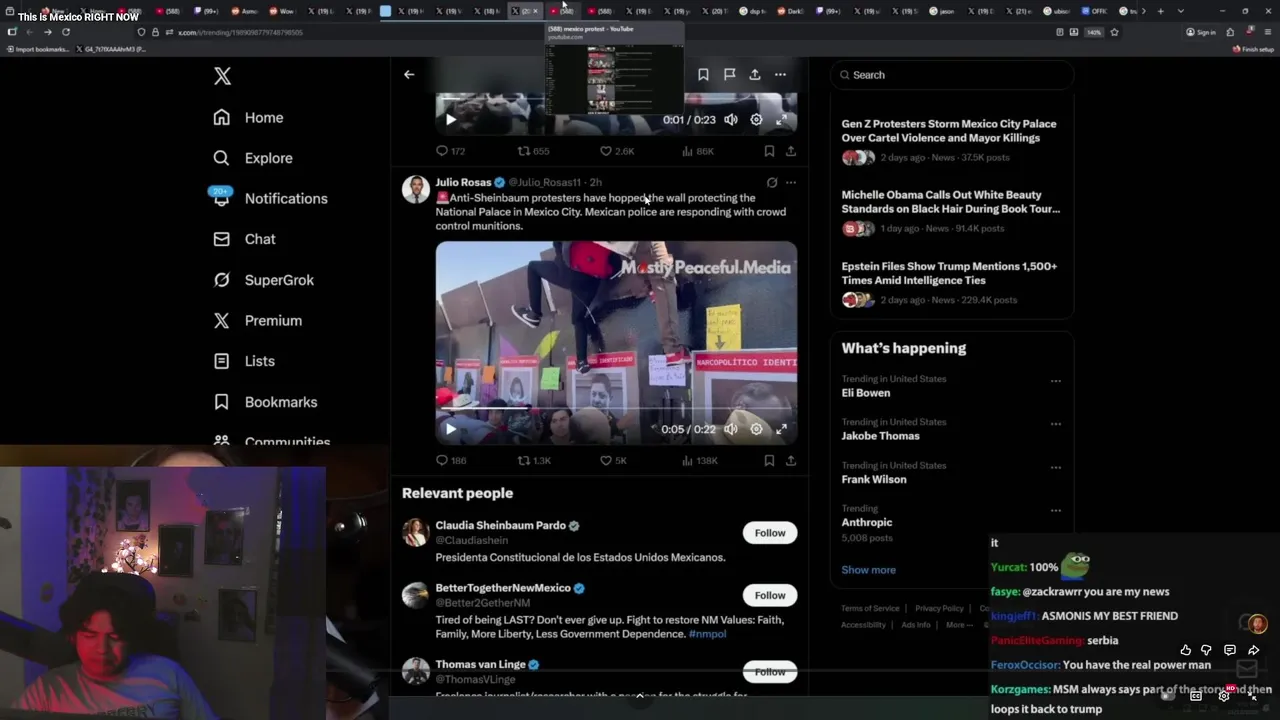View analytics showing 86K views

(698, 151)
